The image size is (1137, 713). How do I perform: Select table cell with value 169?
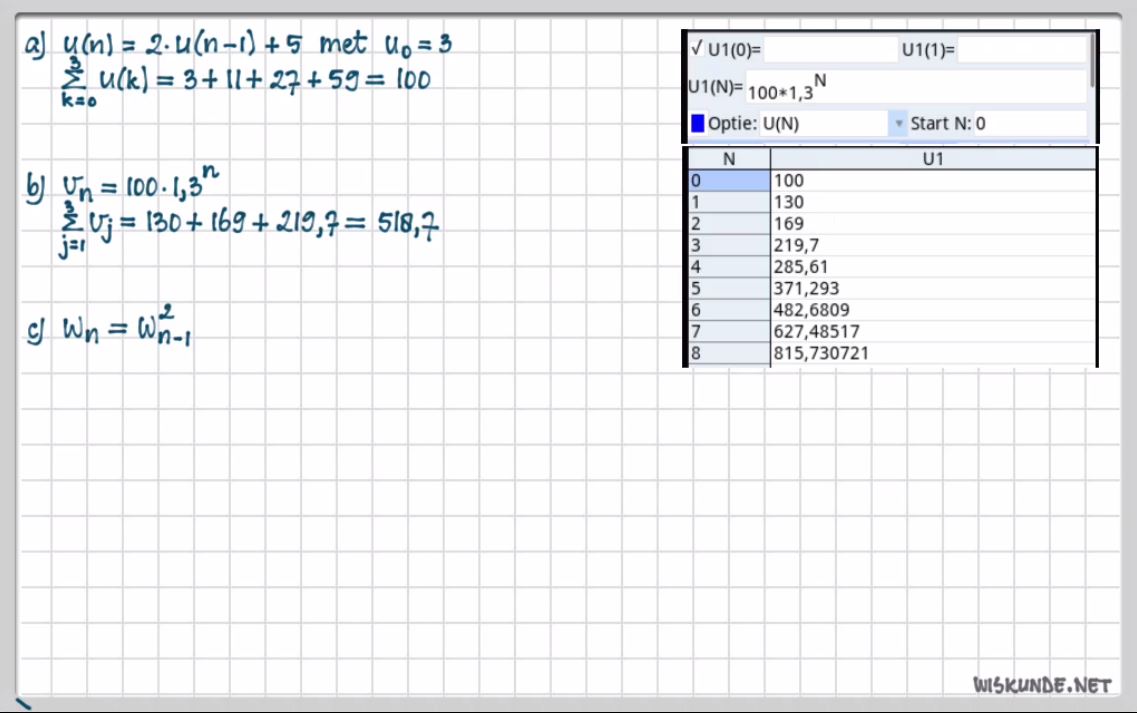click(933, 223)
